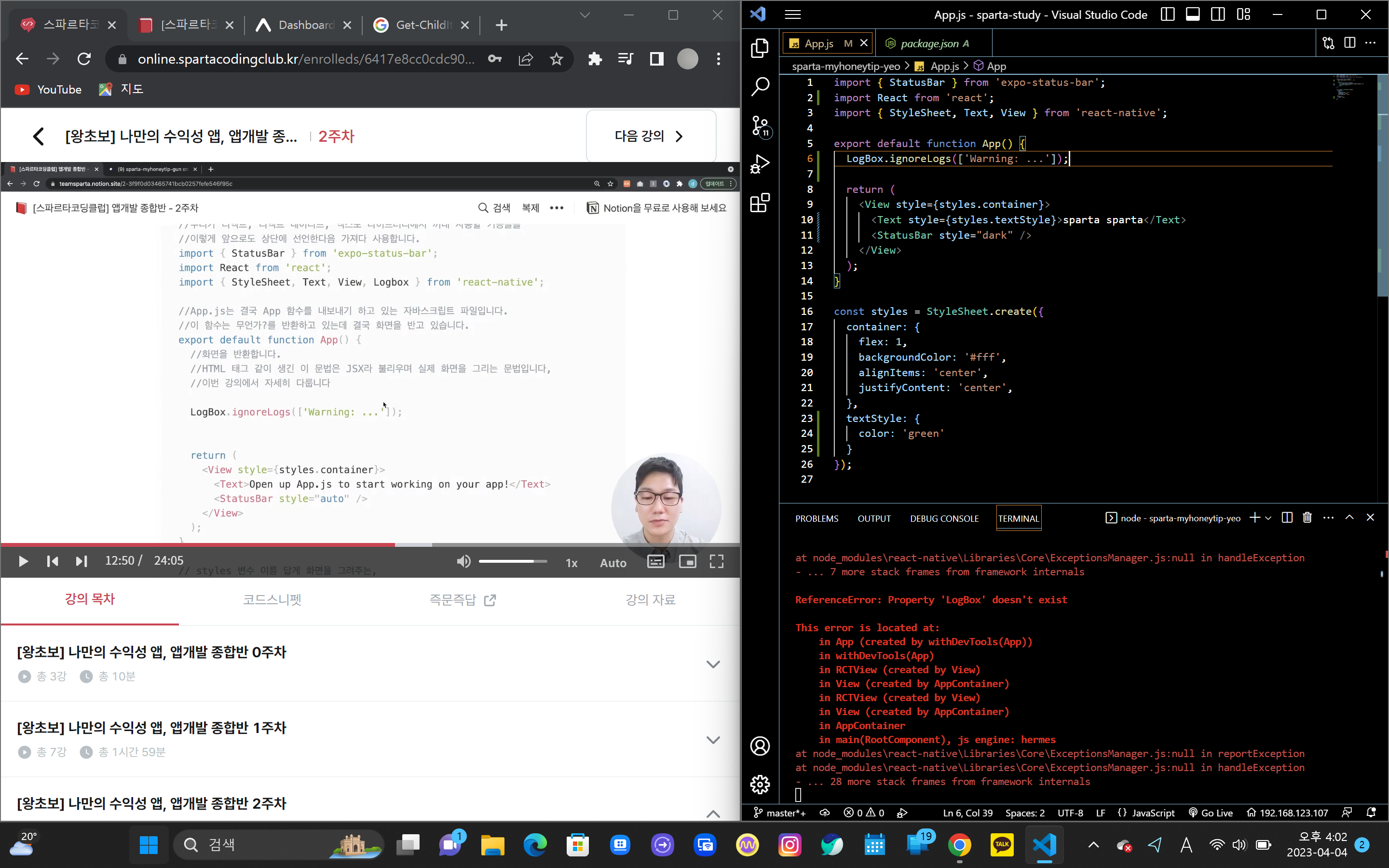Split the editor to the right
The width and height of the screenshot is (1389, 868).
(x=1350, y=43)
